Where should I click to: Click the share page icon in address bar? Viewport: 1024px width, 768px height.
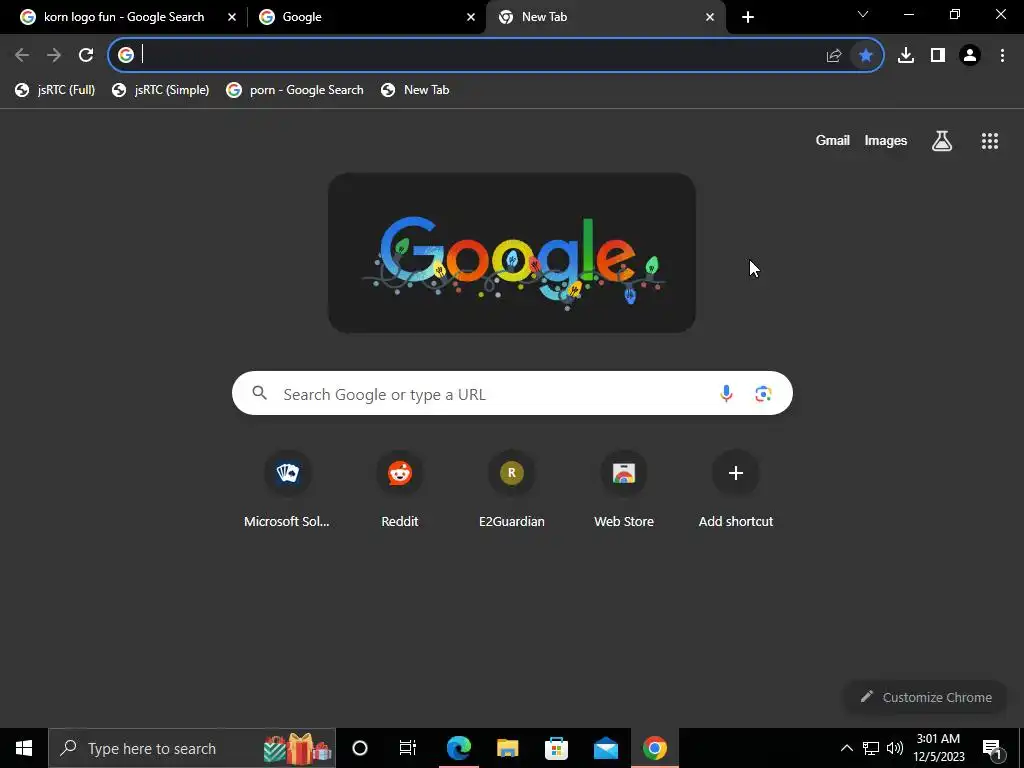(x=833, y=56)
